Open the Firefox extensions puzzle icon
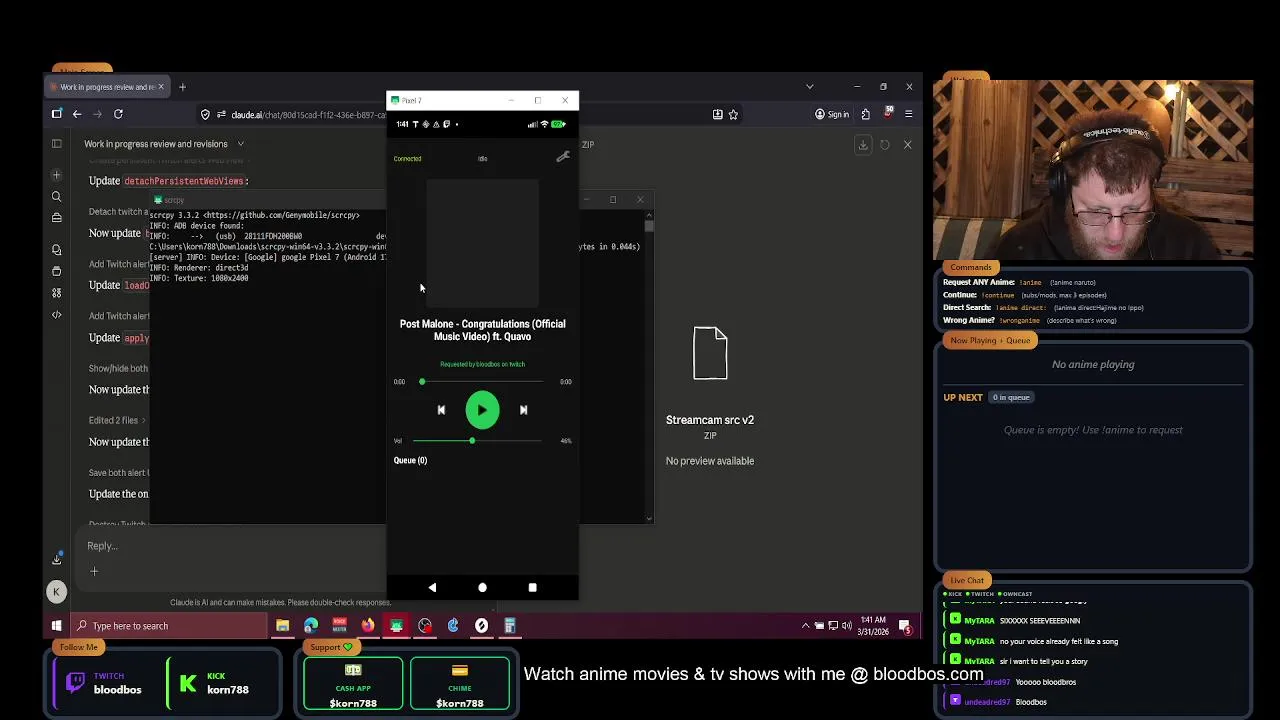 [x=865, y=114]
